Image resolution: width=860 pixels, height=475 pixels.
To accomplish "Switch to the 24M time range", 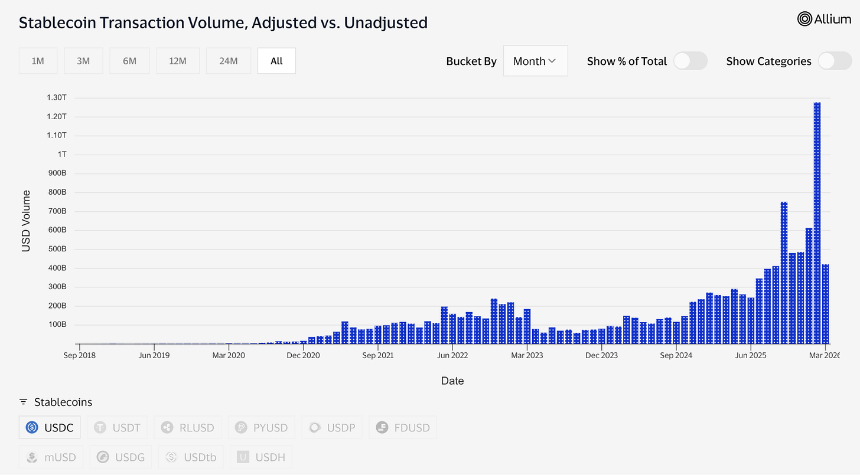I will coord(228,61).
